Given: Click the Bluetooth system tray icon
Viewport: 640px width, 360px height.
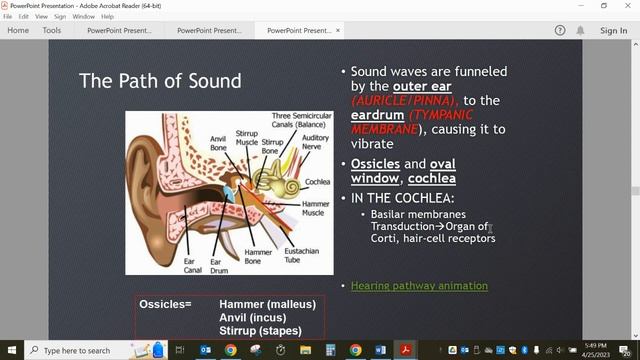Looking at the screenshot, I should click(x=525, y=350).
